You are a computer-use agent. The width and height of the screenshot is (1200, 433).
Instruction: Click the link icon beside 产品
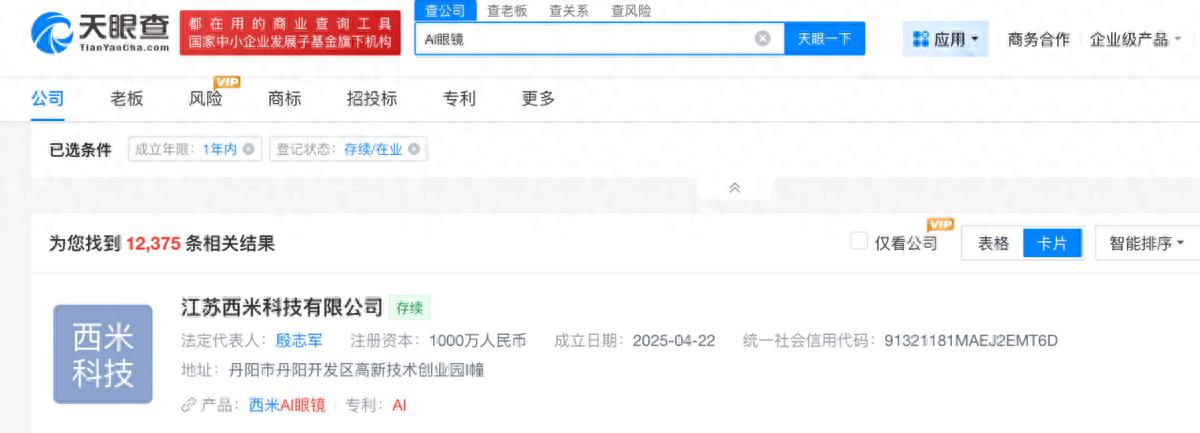point(189,405)
